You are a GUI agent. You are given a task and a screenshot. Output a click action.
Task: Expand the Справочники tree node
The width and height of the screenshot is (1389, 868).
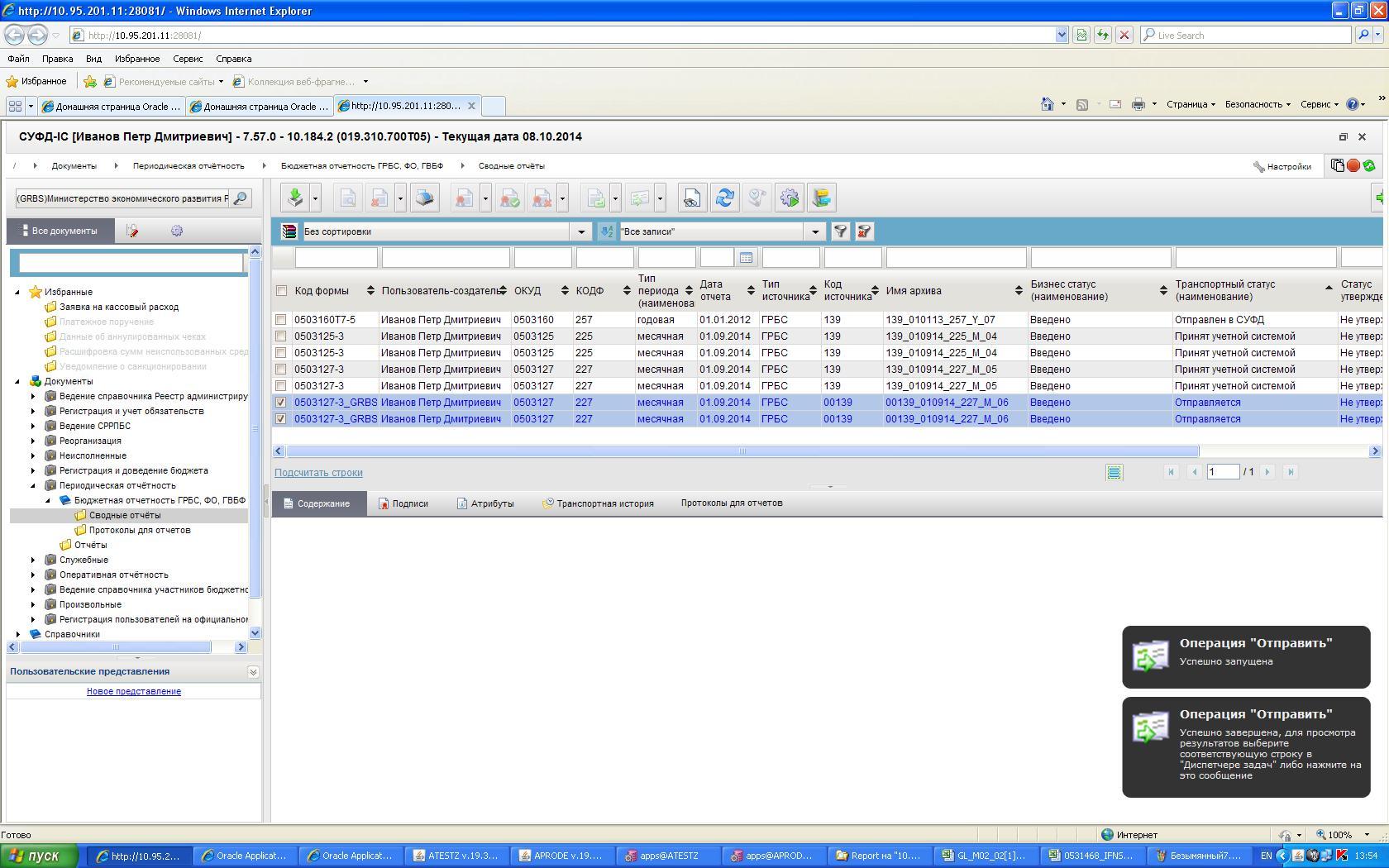17,634
